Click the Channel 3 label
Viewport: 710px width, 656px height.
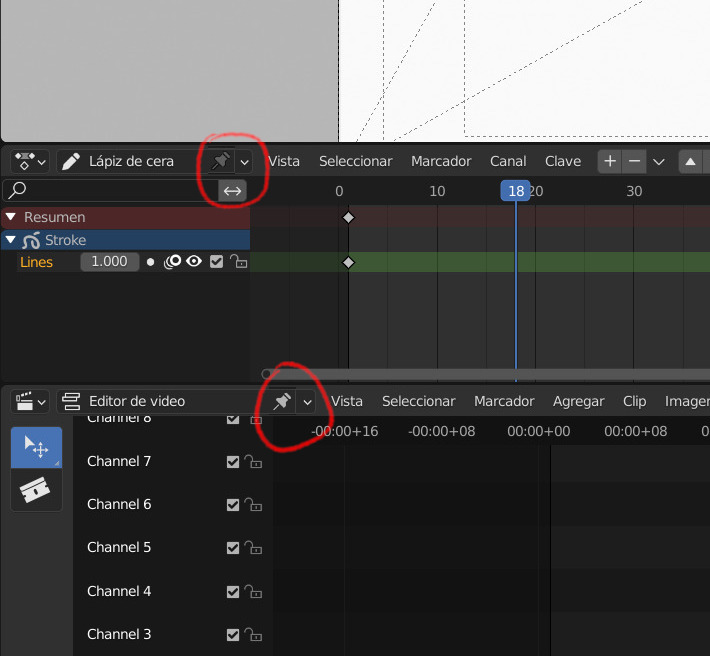tap(119, 634)
